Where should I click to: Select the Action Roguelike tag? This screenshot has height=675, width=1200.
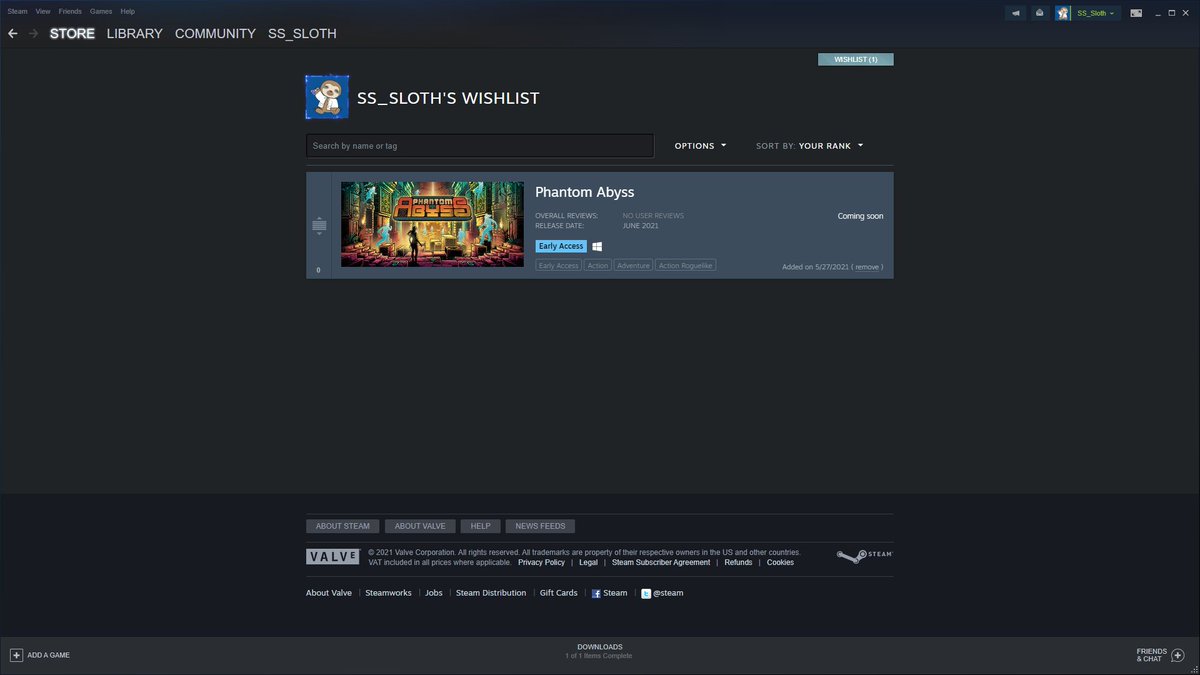point(685,266)
